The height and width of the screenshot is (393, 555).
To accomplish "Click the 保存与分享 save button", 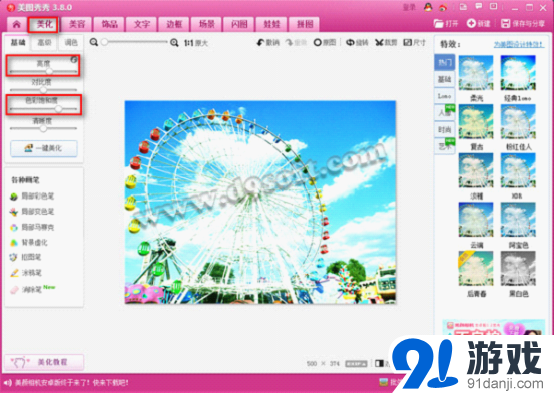I will click(523, 24).
